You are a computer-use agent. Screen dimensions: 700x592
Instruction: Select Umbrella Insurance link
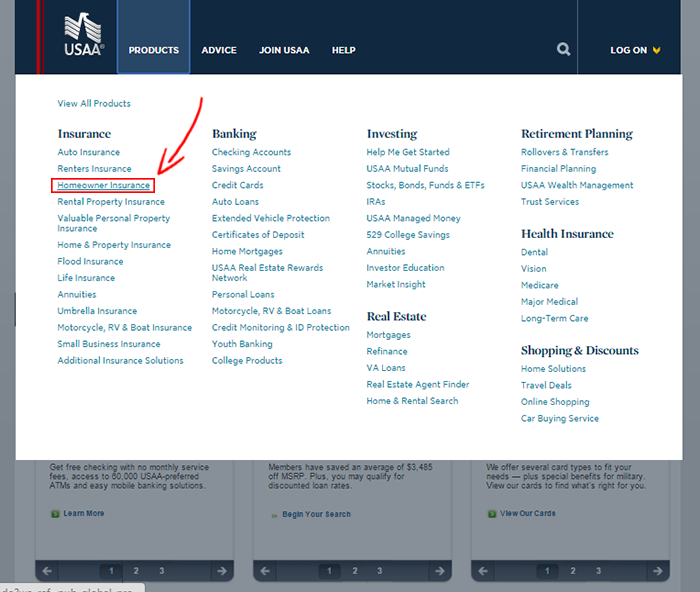[97, 311]
